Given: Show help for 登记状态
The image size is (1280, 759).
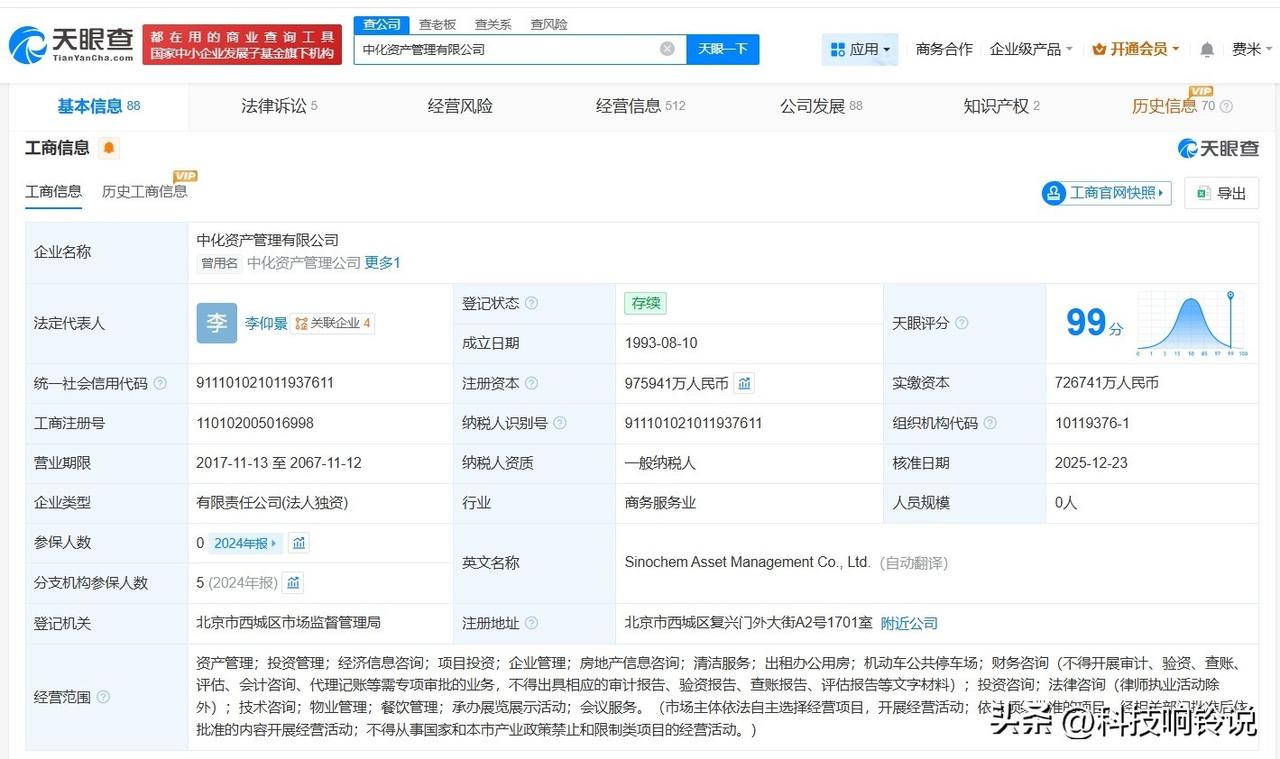Looking at the screenshot, I should pyautogui.click(x=531, y=303).
